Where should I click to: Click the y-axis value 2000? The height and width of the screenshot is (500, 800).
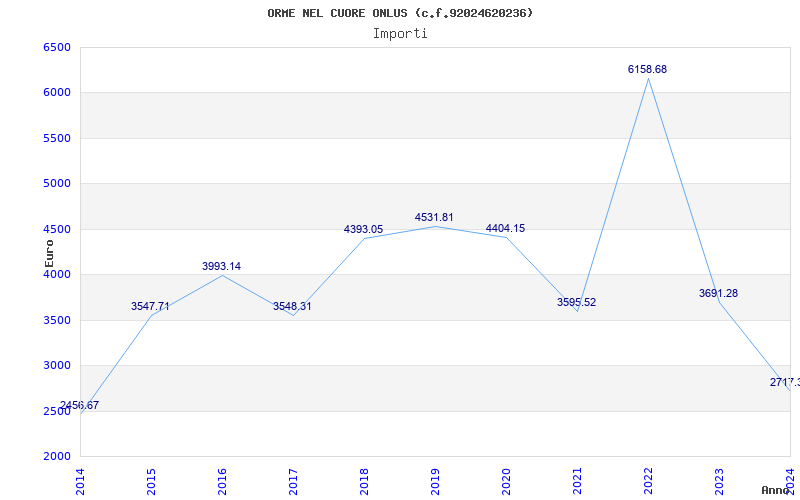[x=57, y=457]
